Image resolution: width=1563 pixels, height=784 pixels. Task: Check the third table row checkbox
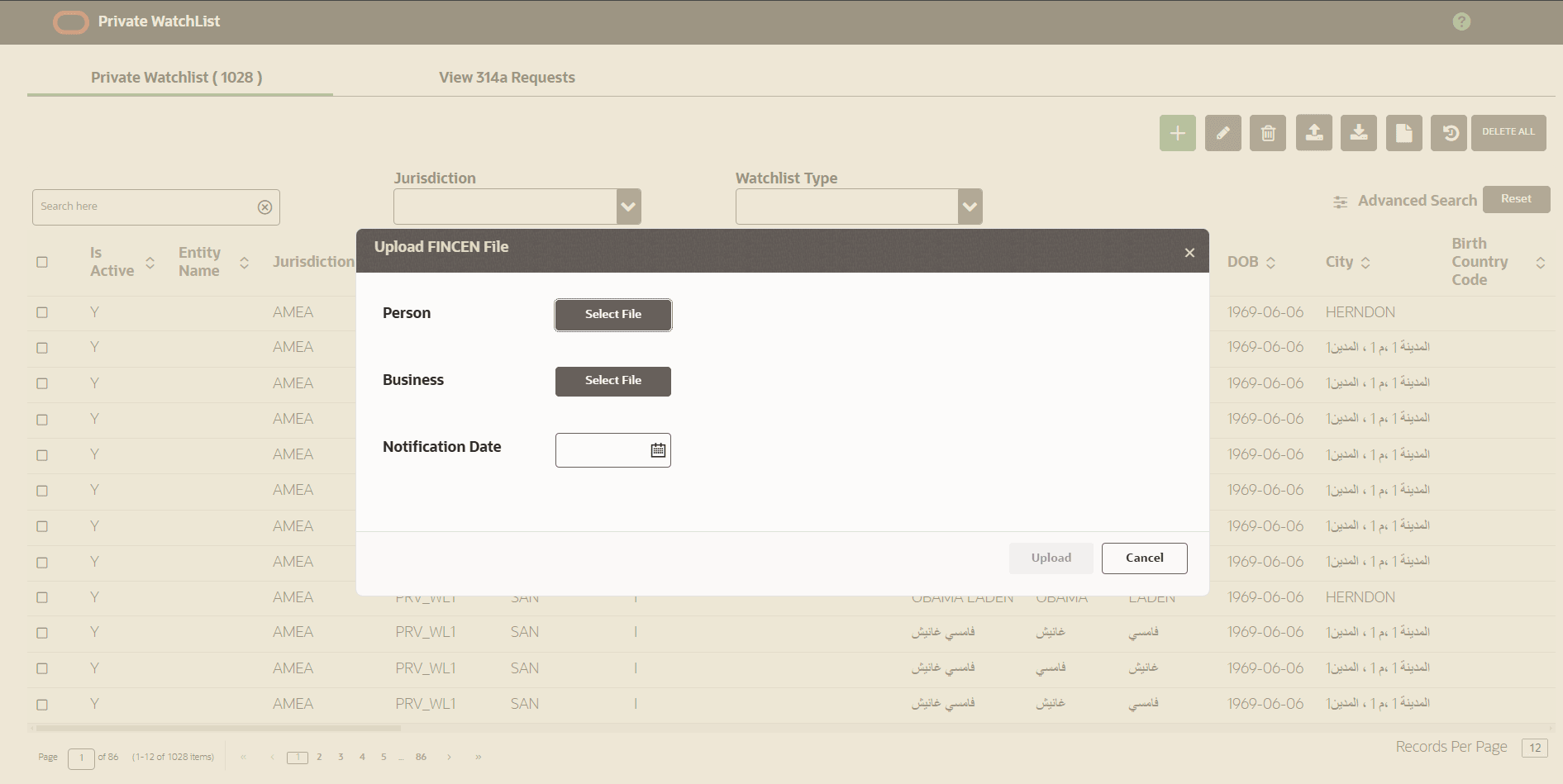tap(42, 383)
